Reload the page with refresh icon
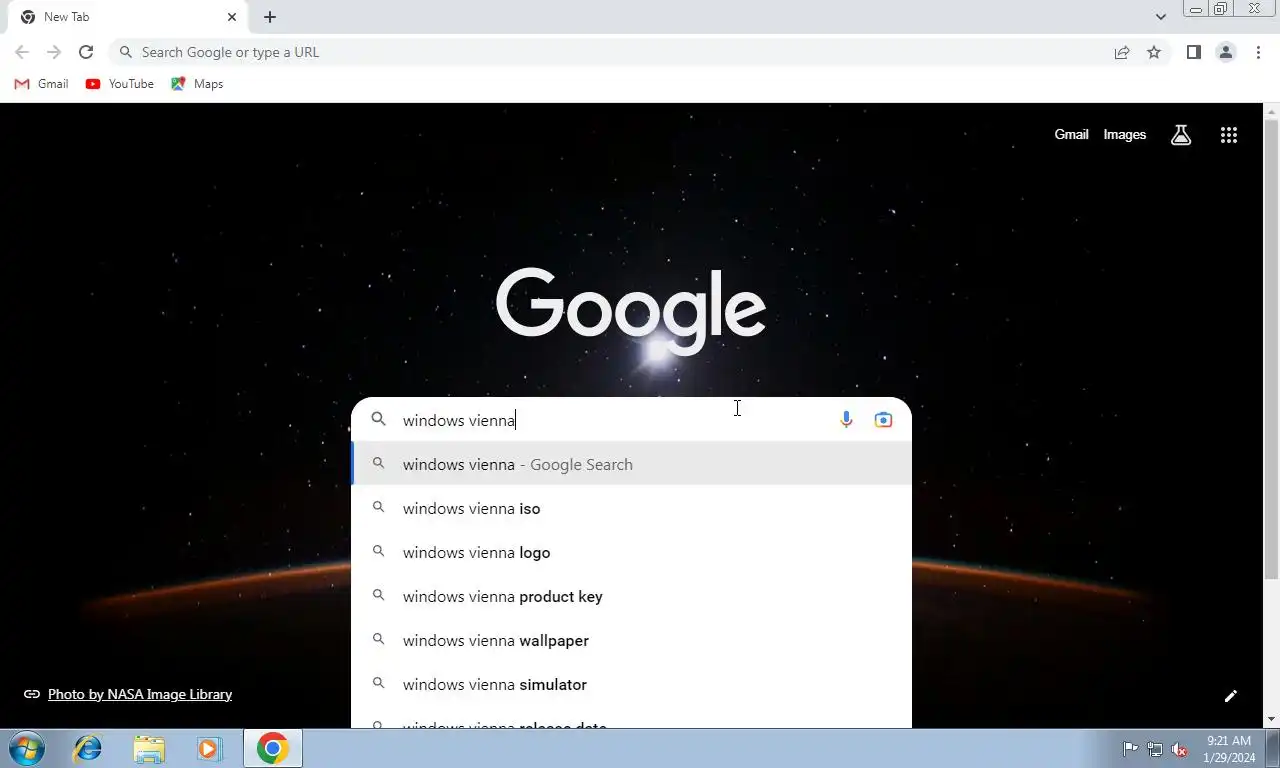This screenshot has width=1280, height=768. pyautogui.click(x=86, y=52)
